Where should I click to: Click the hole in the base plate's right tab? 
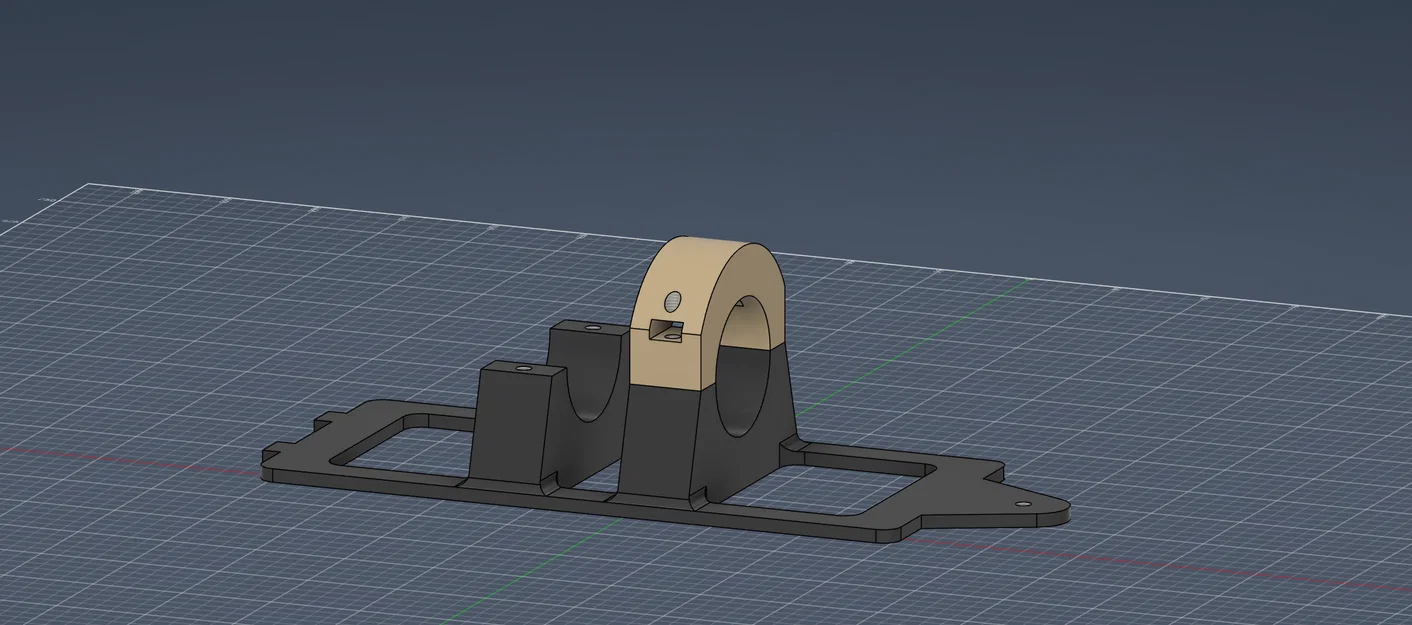tap(1021, 505)
